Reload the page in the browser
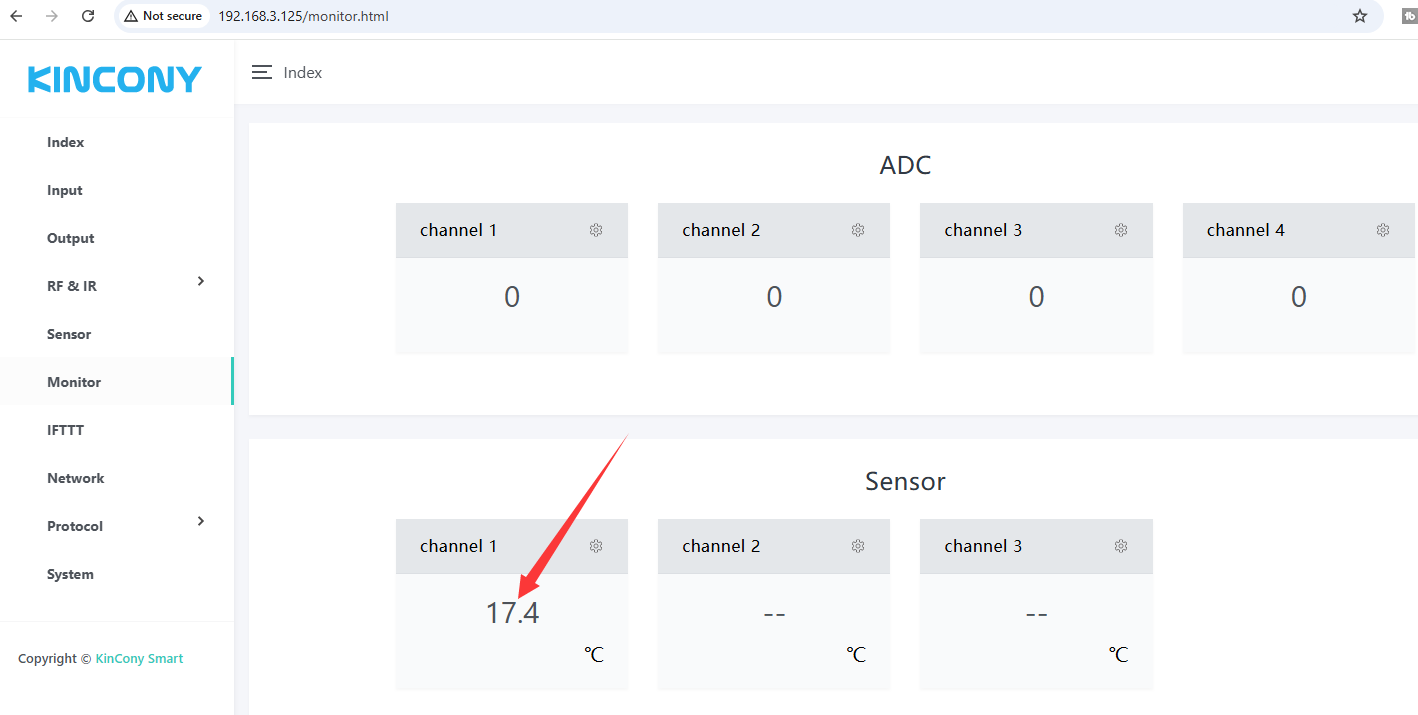The width and height of the screenshot is (1418, 715). pos(88,16)
